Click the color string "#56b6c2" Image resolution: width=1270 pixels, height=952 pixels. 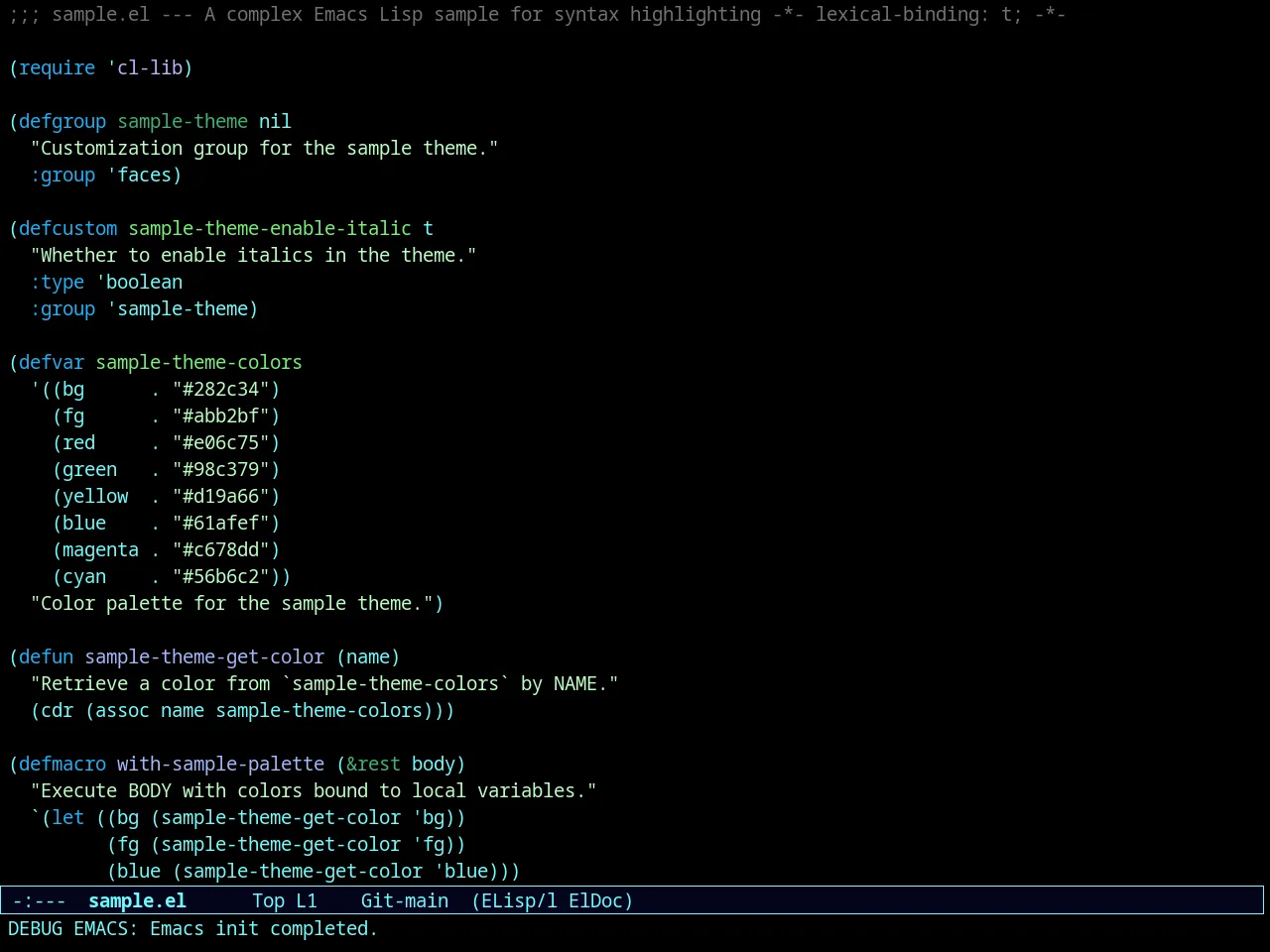(x=221, y=576)
